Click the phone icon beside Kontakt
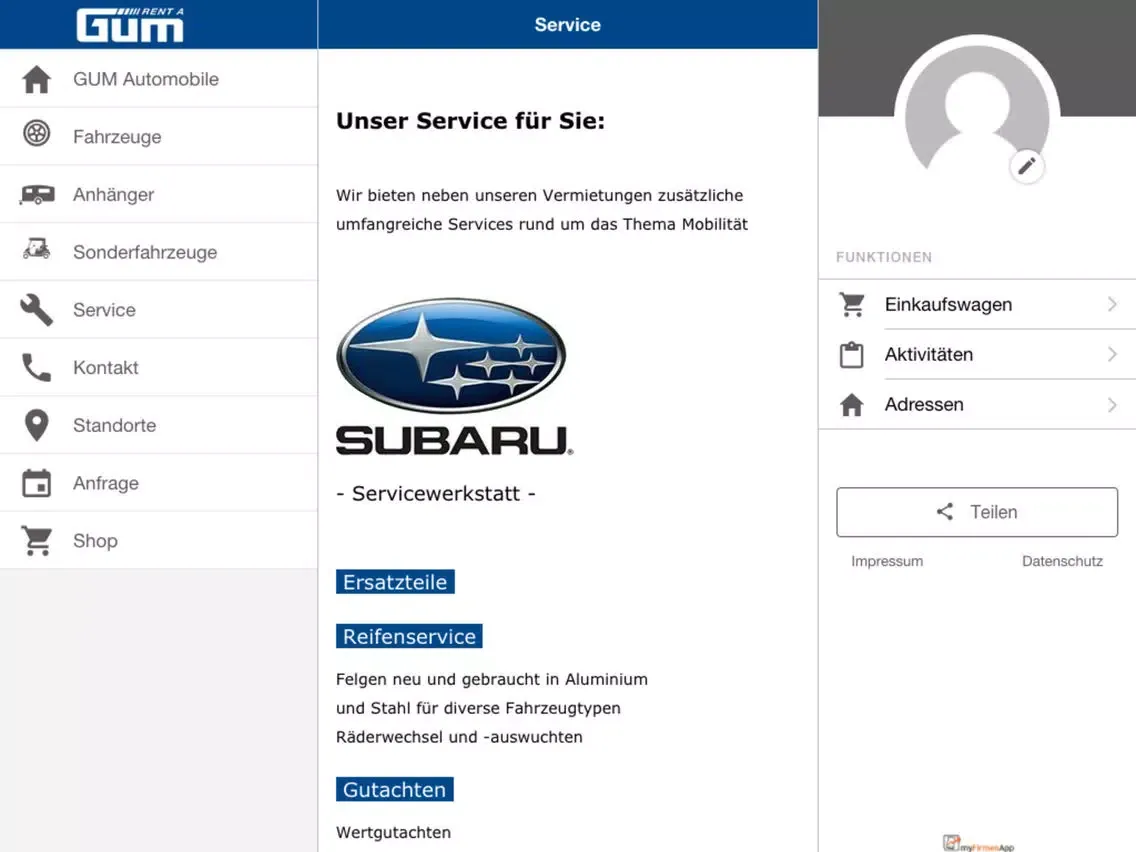 [x=36, y=367]
